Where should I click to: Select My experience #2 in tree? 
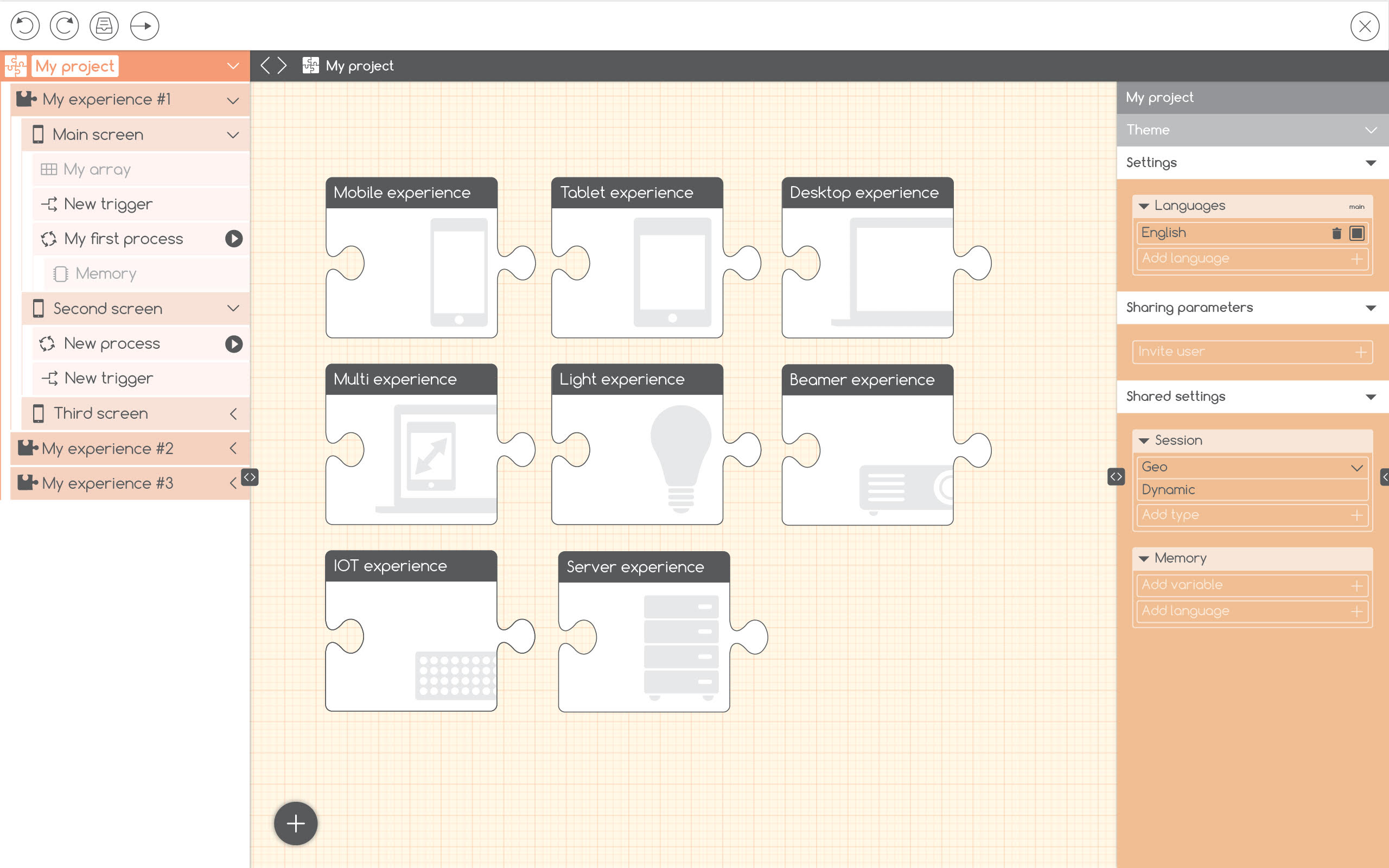point(108,448)
